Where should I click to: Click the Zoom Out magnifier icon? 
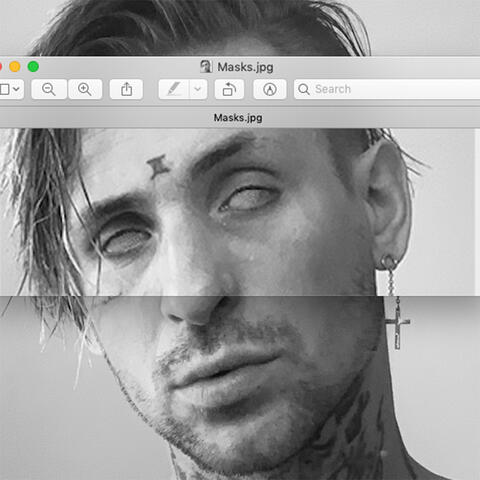coord(49,89)
